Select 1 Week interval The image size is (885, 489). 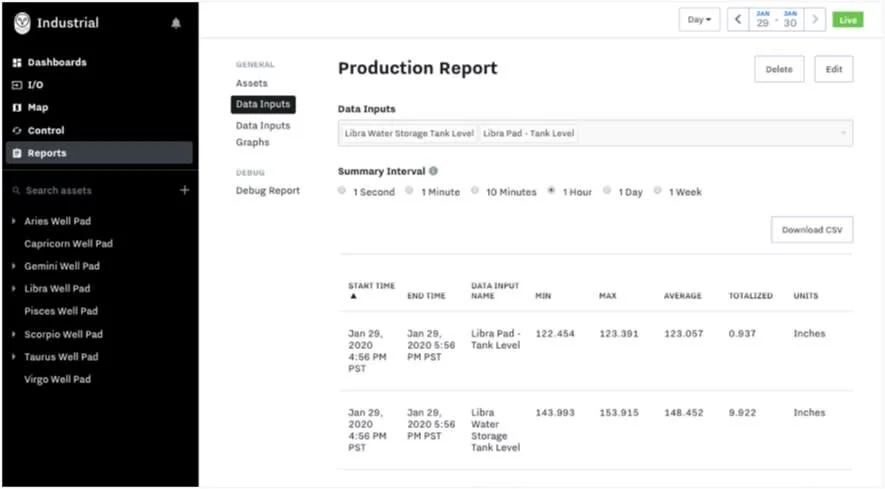click(x=658, y=190)
